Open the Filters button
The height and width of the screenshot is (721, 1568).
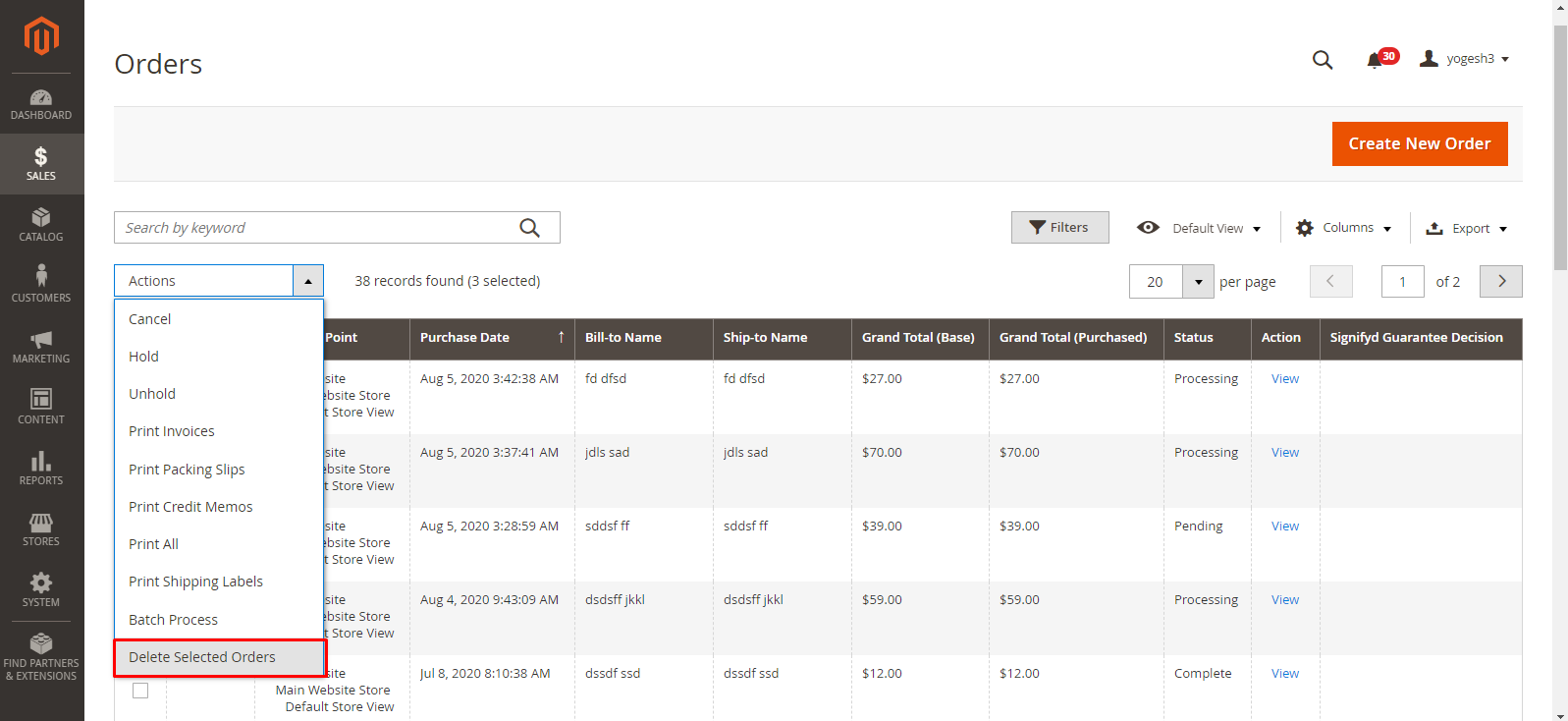tap(1059, 228)
